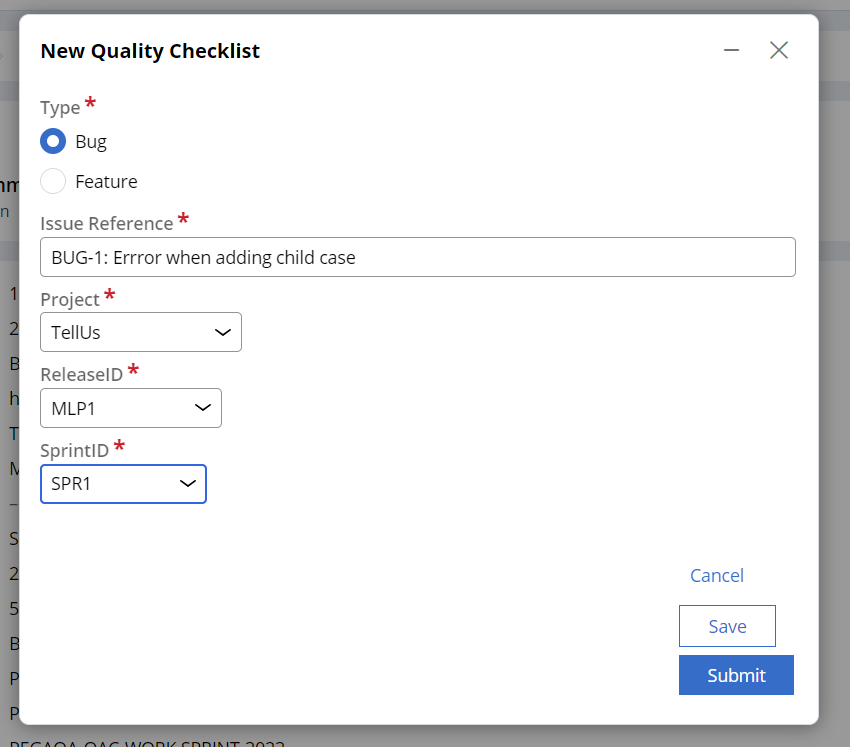Choose the Feature type radio button
The height and width of the screenshot is (747, 850).
tap(53, 181)
